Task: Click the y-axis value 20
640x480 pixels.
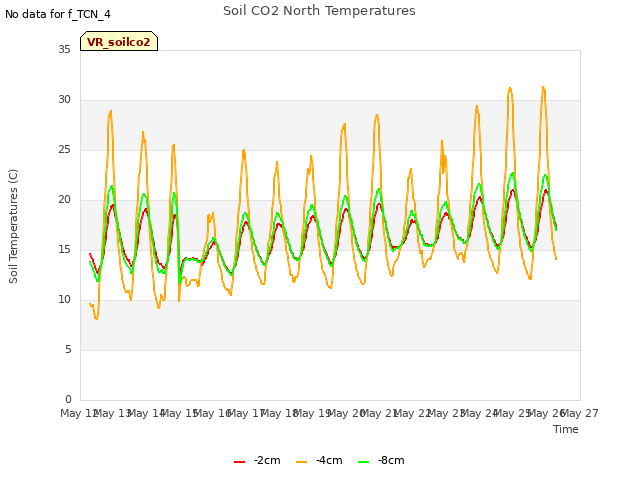Action: pyautogui.click(x=64, y=200)
